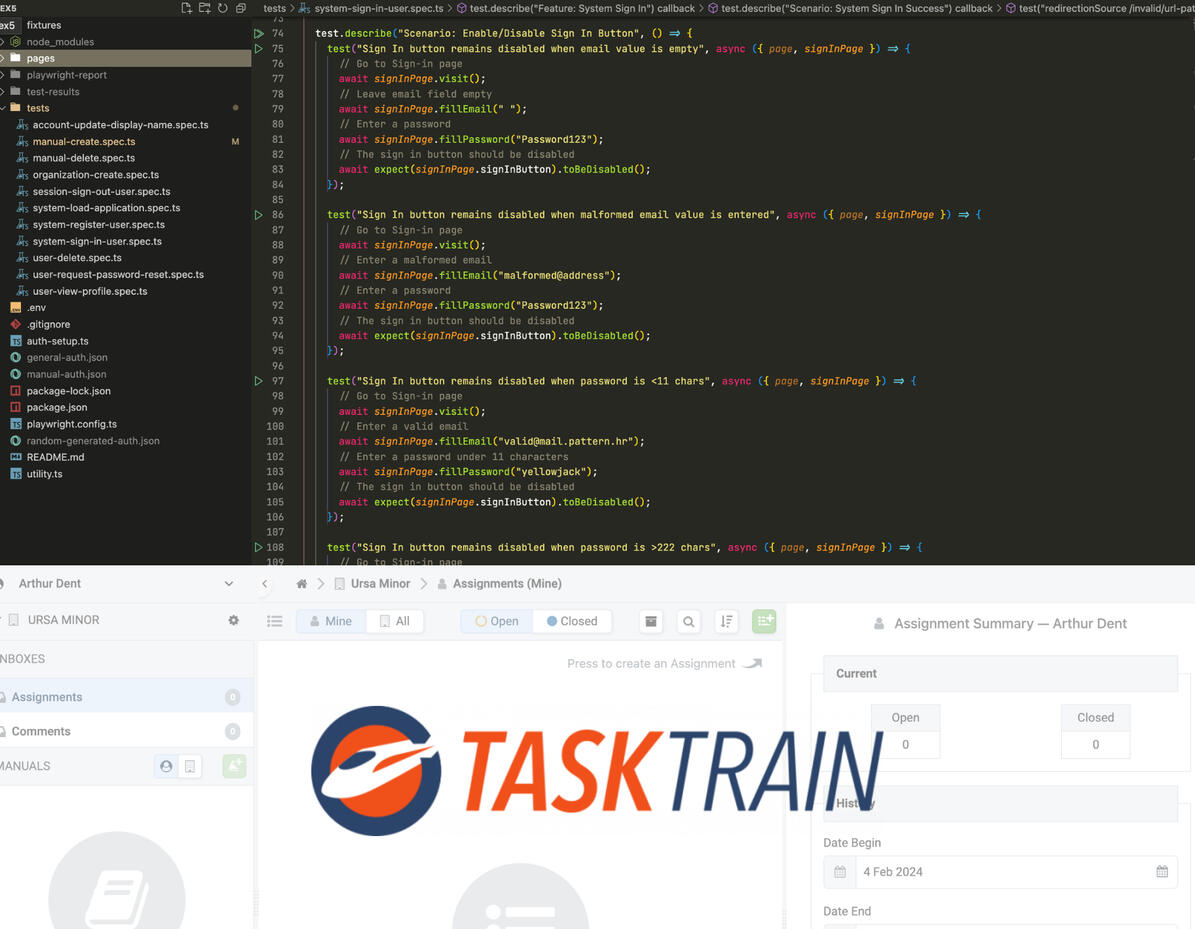Toggle the Open assignments filter
The width and height of the screenshot is (1195, 929).
[x=497, y=622]
